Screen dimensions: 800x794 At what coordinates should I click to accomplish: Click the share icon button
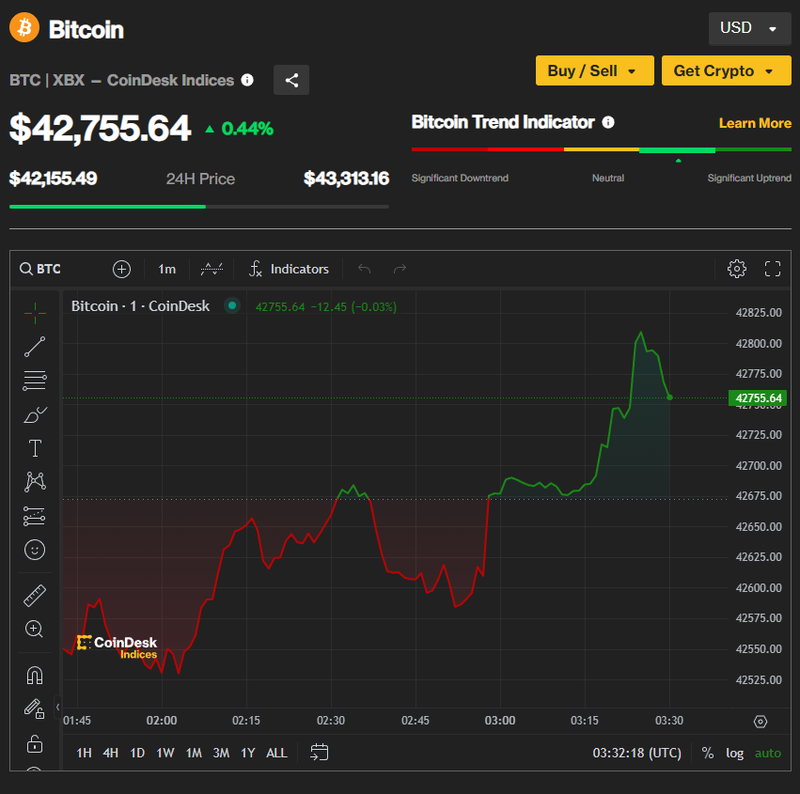291,80
